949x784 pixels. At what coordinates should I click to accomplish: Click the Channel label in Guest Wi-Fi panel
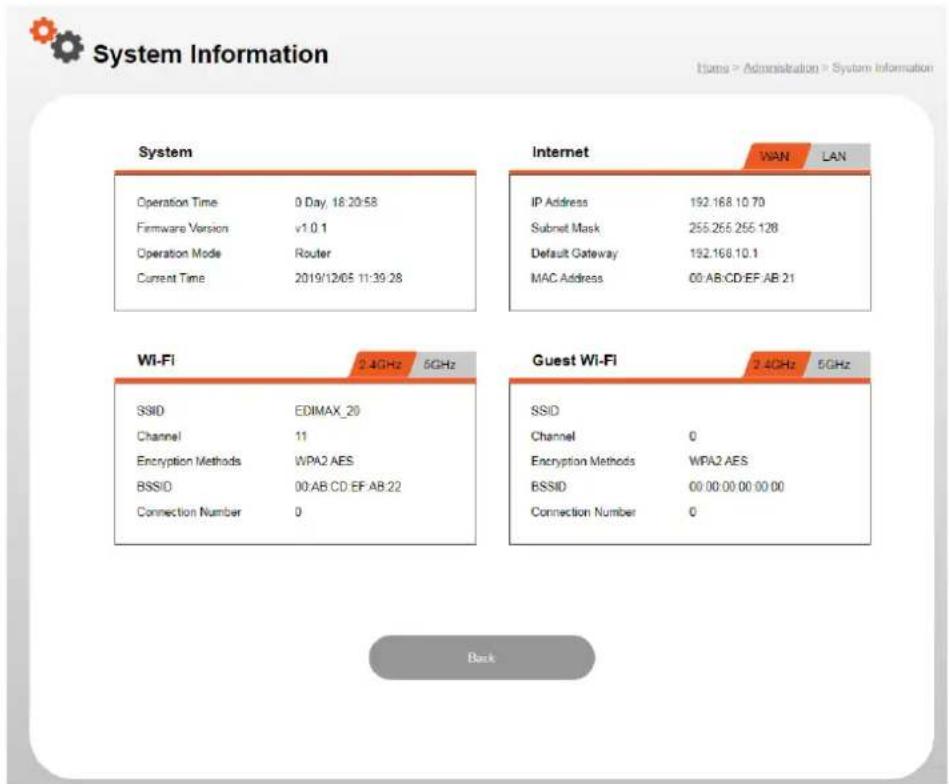(553, 436)
